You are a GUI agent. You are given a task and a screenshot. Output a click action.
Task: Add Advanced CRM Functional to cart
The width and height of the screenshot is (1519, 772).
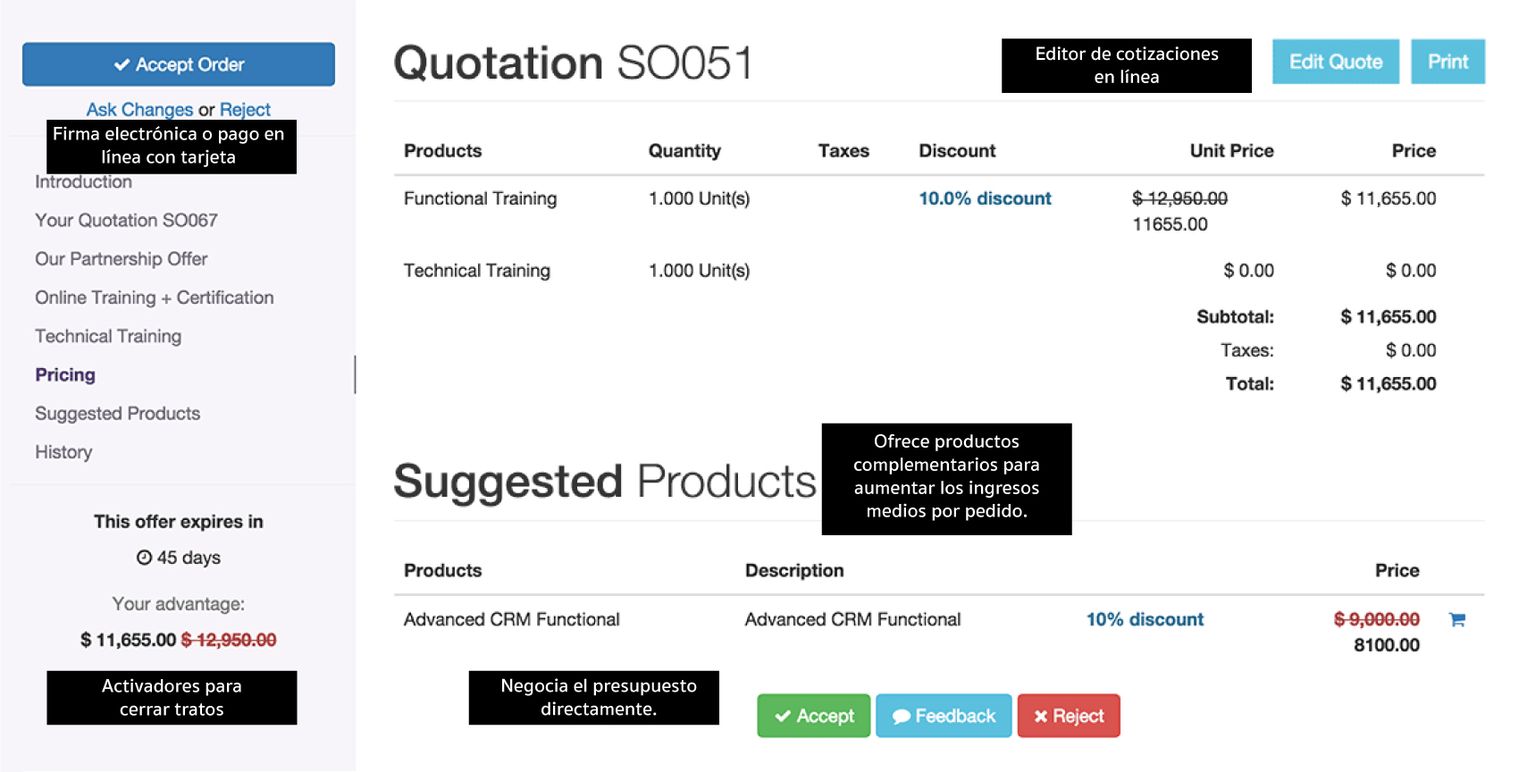(x=1457, y=620)
